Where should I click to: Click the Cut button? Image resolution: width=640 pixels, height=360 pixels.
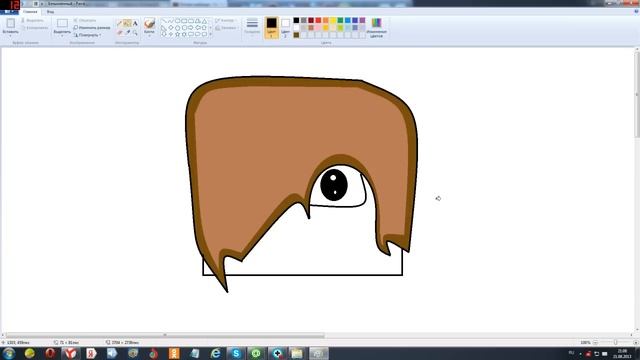[33, 20]
